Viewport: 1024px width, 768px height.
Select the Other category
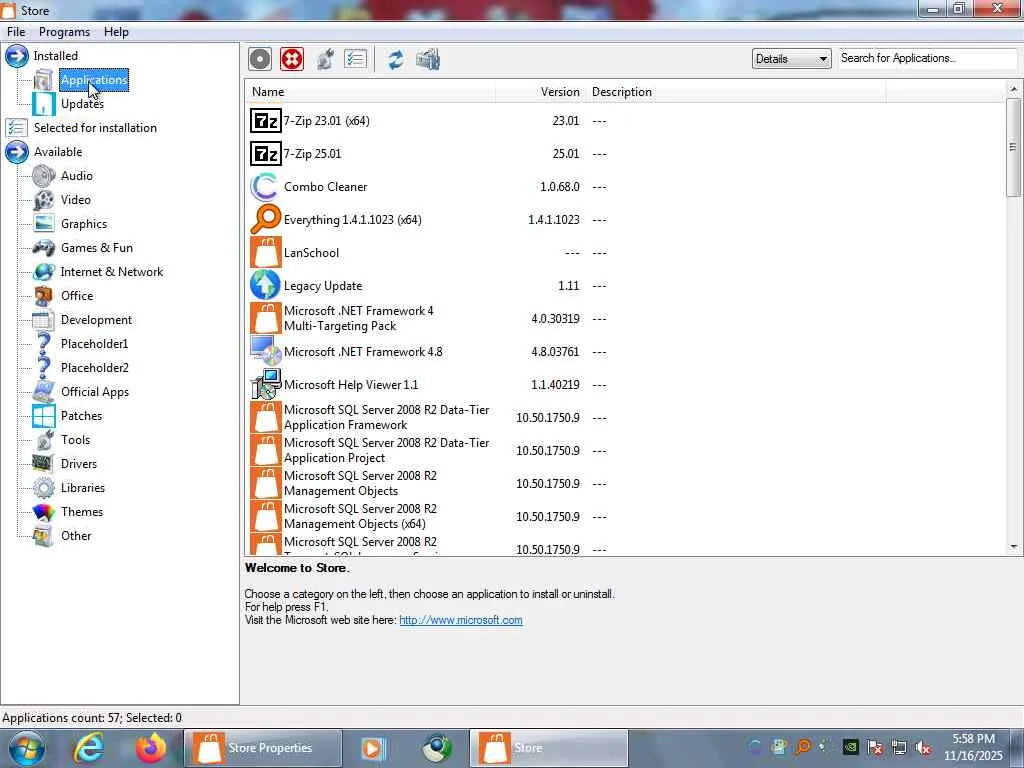tap(76, 536)
